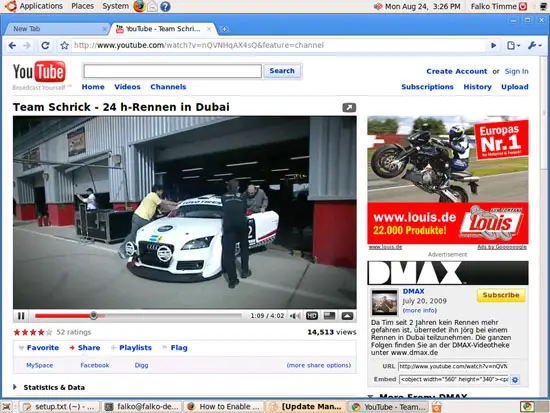Image resolution: width=550 pixels, height=413 pixels.
Task: Click DMAX uploader avatar thumbnail
Action: pos(384,302)
